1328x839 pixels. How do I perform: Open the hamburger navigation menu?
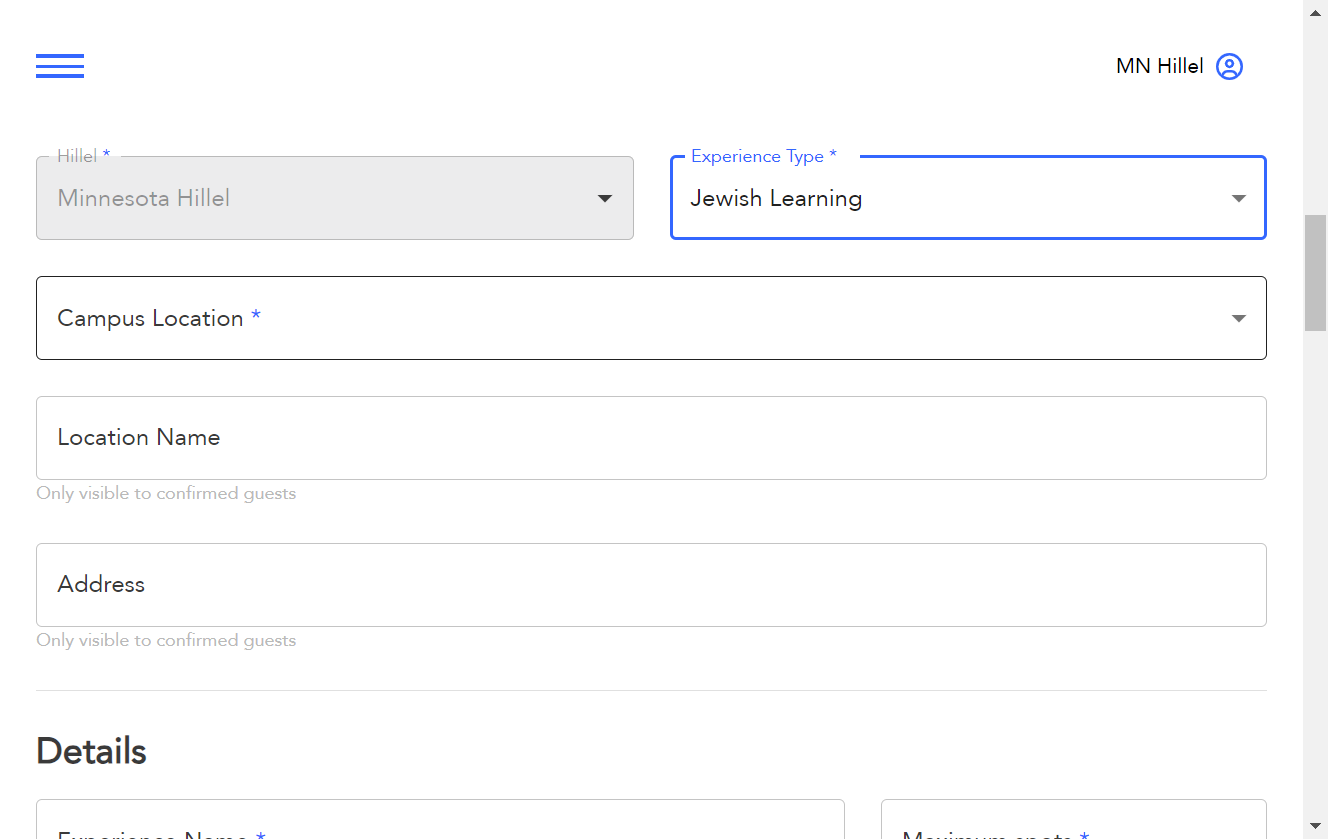[60, 66]
